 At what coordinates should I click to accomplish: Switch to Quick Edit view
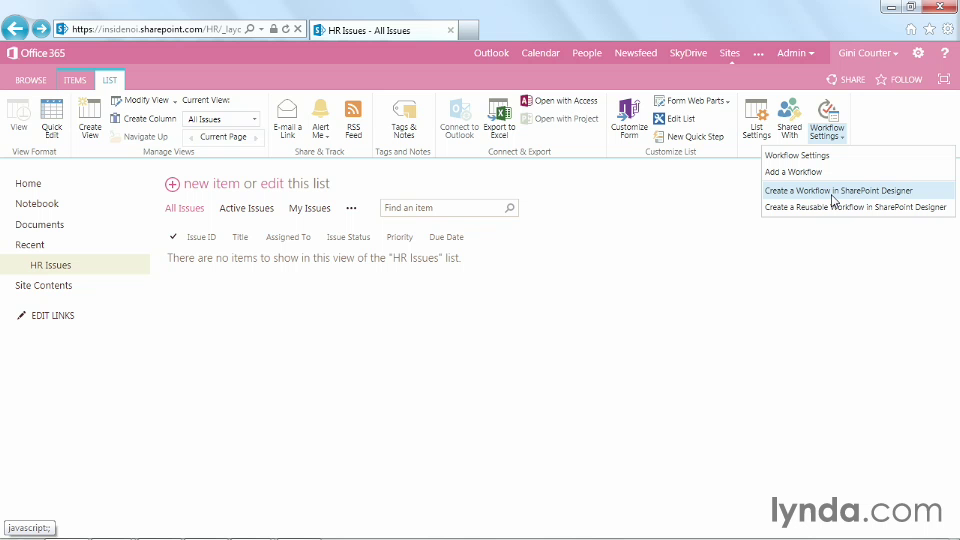point(51,118)
